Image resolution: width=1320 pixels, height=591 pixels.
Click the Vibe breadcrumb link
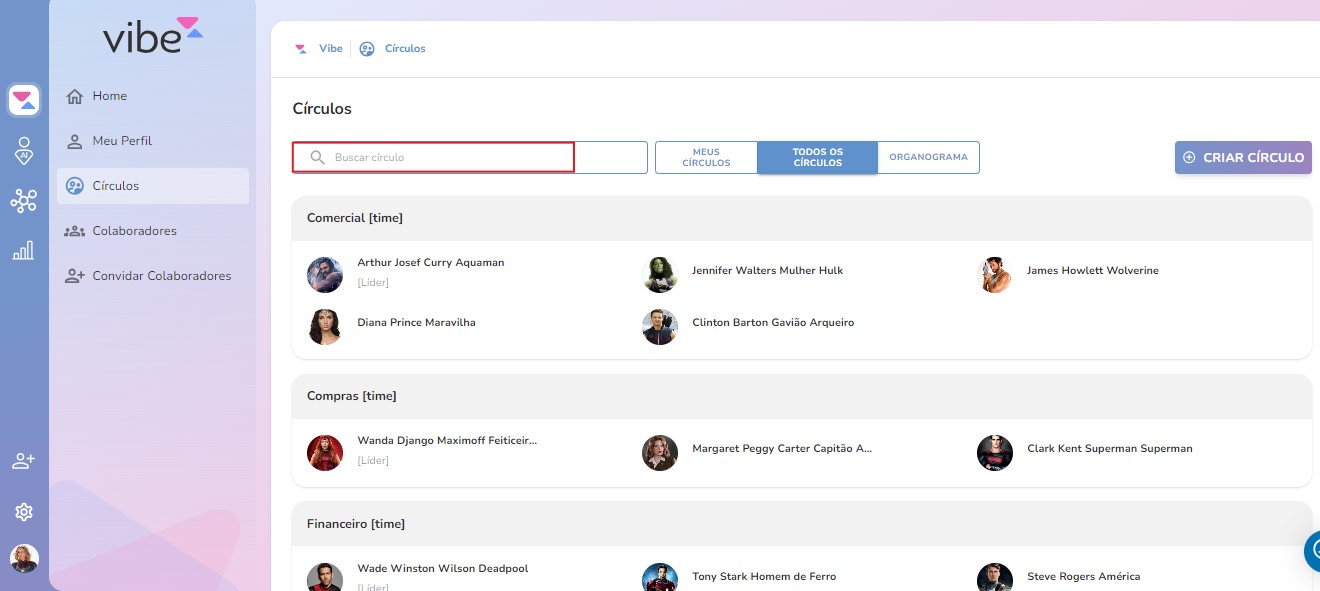(x=331, y=48)
